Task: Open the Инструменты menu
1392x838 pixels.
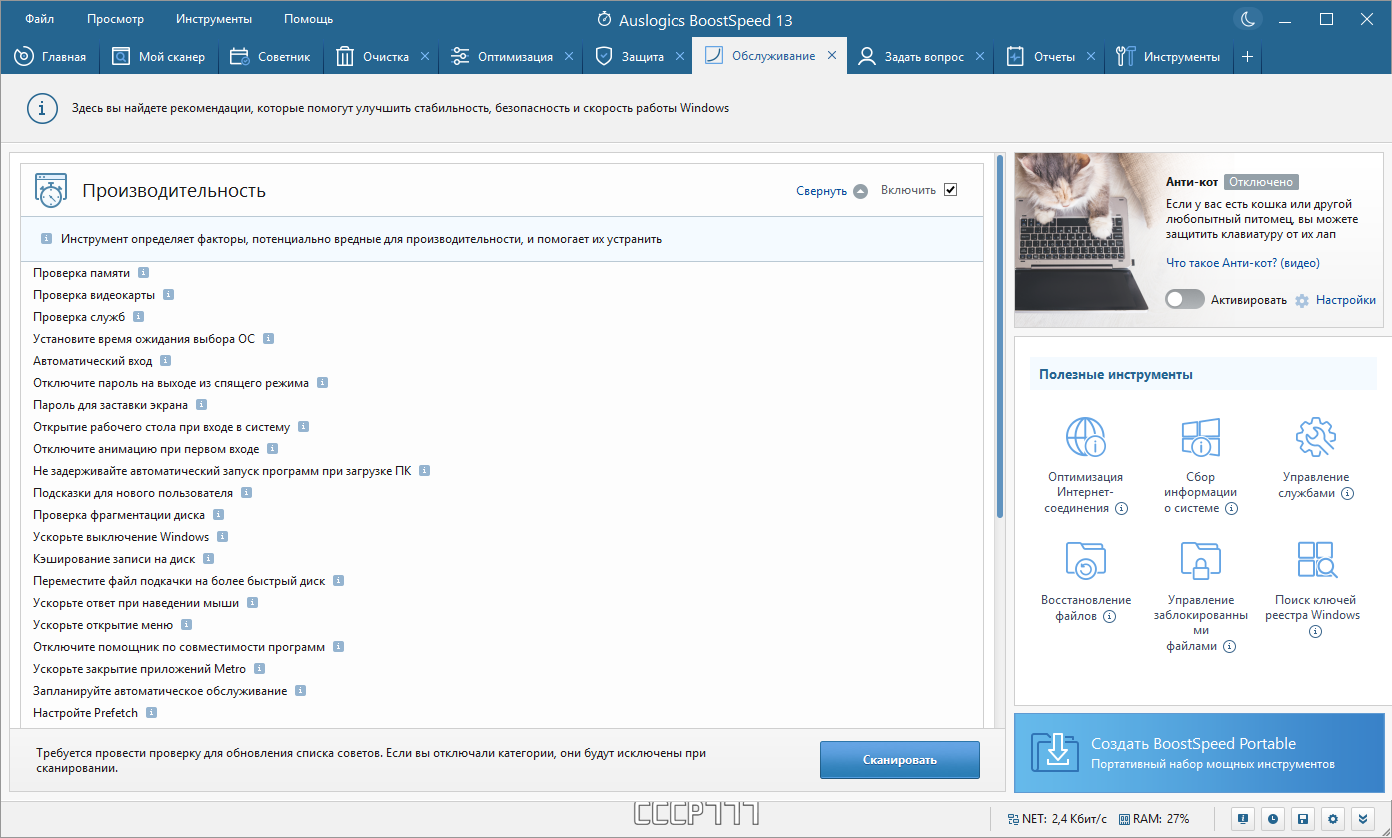Action: pyautogui.click(x=214, y=19)
